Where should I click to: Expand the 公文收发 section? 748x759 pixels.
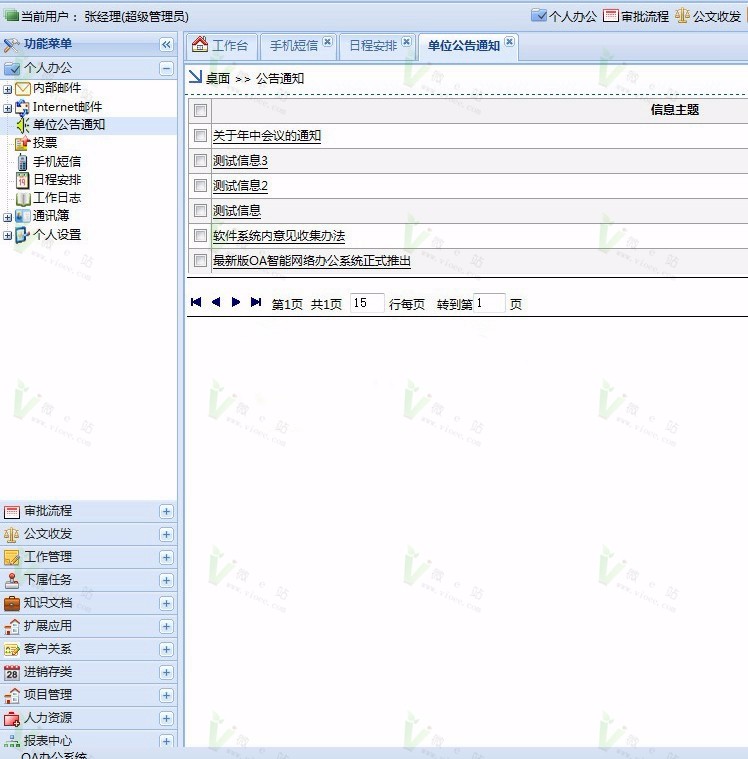point(166,534)
